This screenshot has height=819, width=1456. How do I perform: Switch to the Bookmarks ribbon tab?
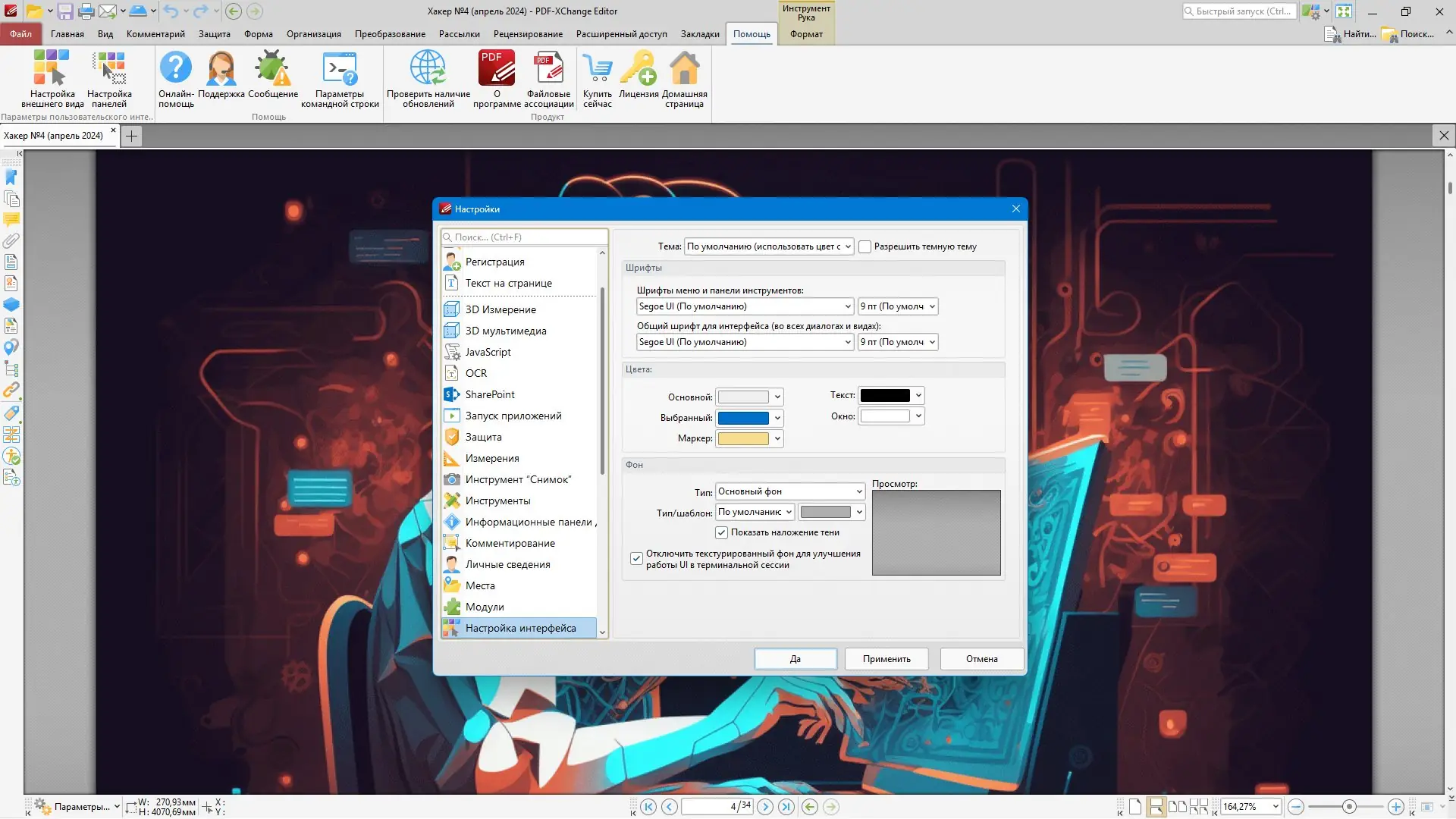[x=699, y=34]
